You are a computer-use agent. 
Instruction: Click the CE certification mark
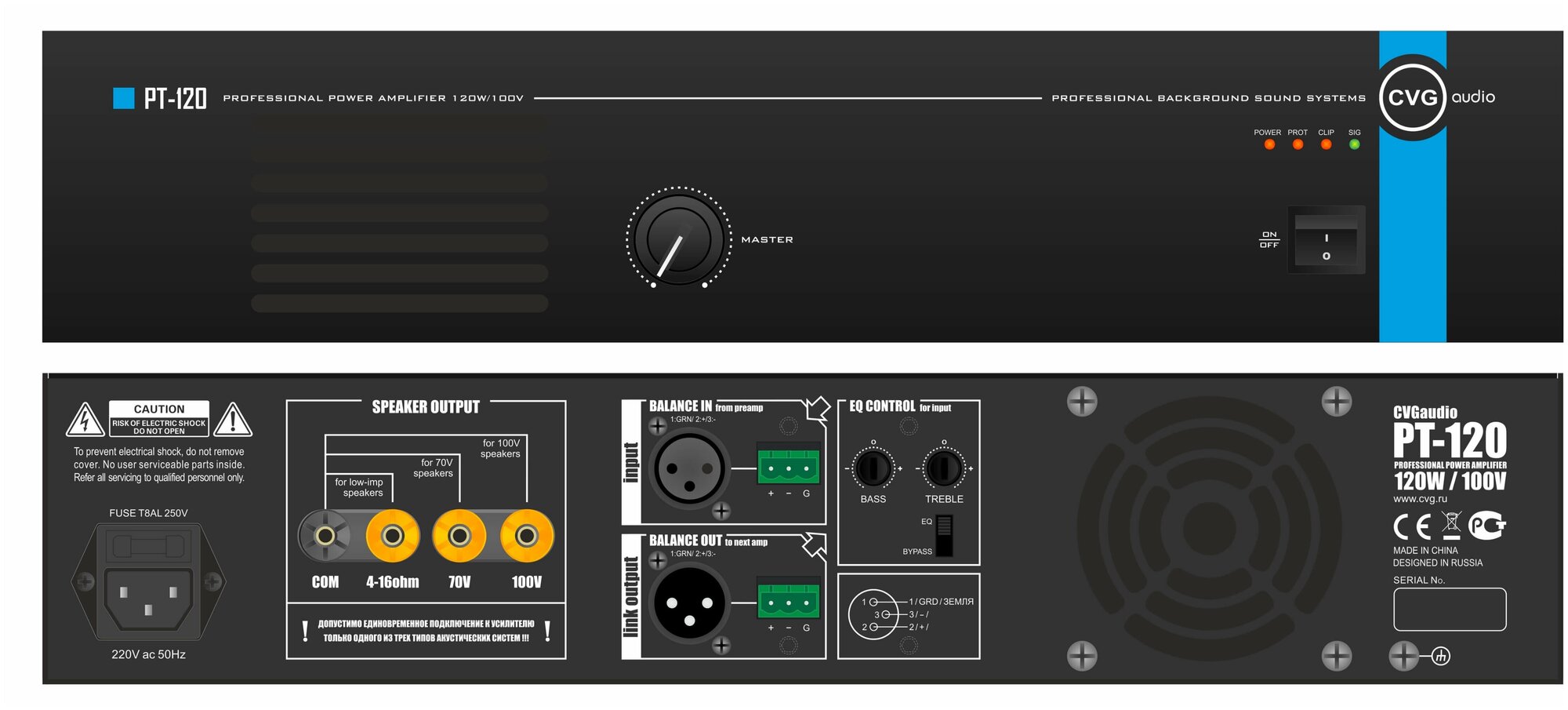pyautogui.click(x=1413, y=526)
